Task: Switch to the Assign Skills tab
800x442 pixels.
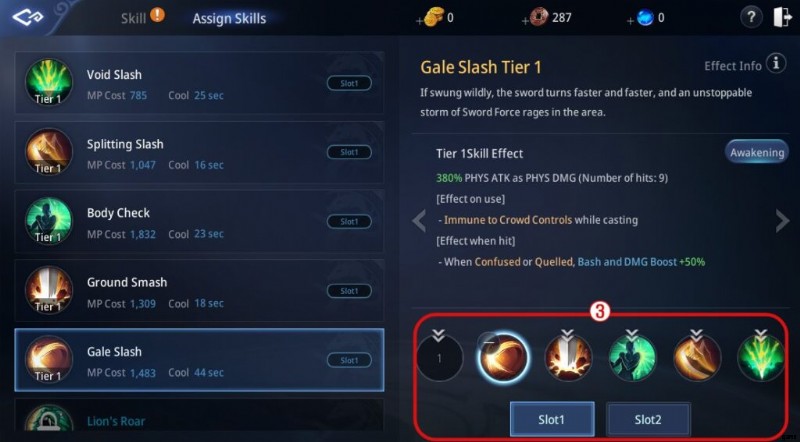Action: tap(229, 19)
